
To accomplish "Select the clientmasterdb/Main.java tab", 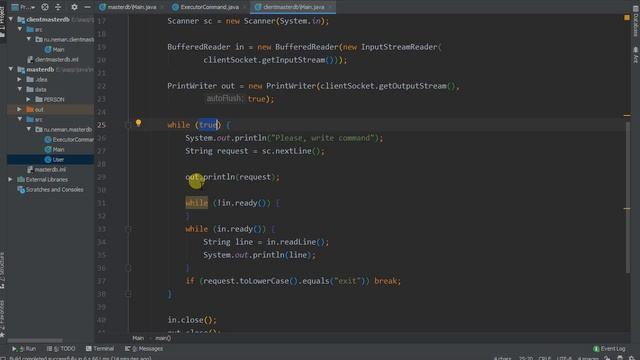I will [x=293, y=7].
